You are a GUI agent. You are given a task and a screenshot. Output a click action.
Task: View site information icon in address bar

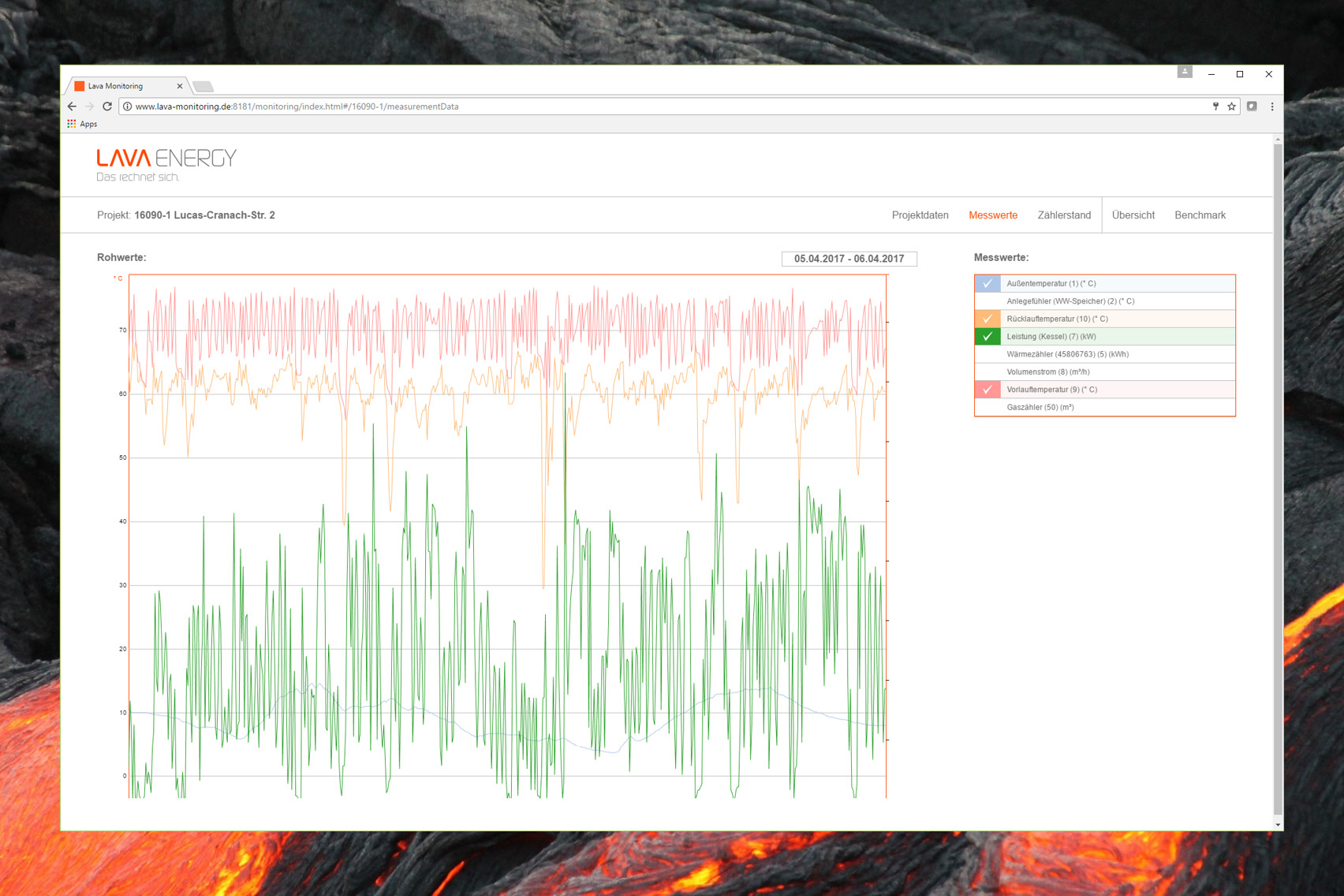tap(127, 106)
